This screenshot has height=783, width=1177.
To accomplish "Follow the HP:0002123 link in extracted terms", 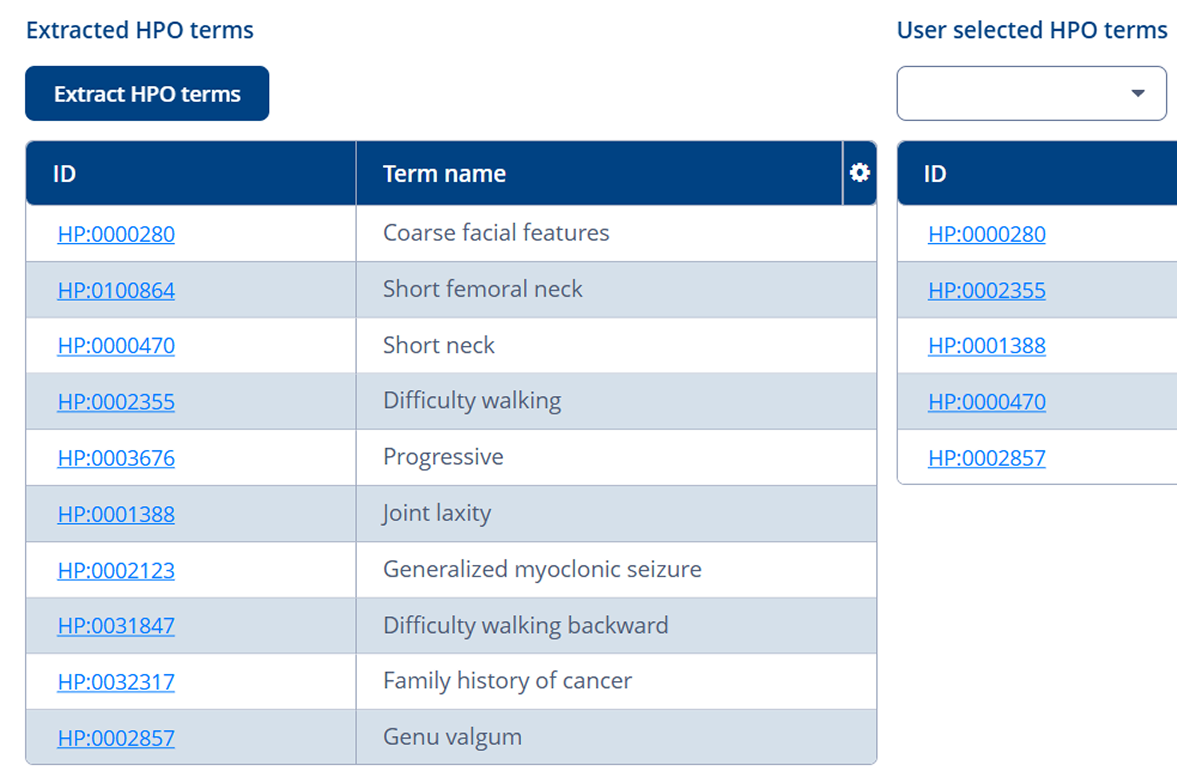I will [x=116, y=571].
